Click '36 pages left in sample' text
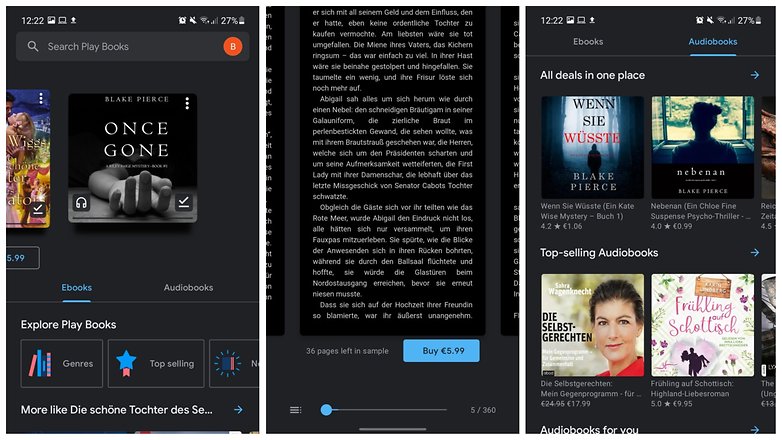The width and height of the screenshot is (782, 440). 347,351
